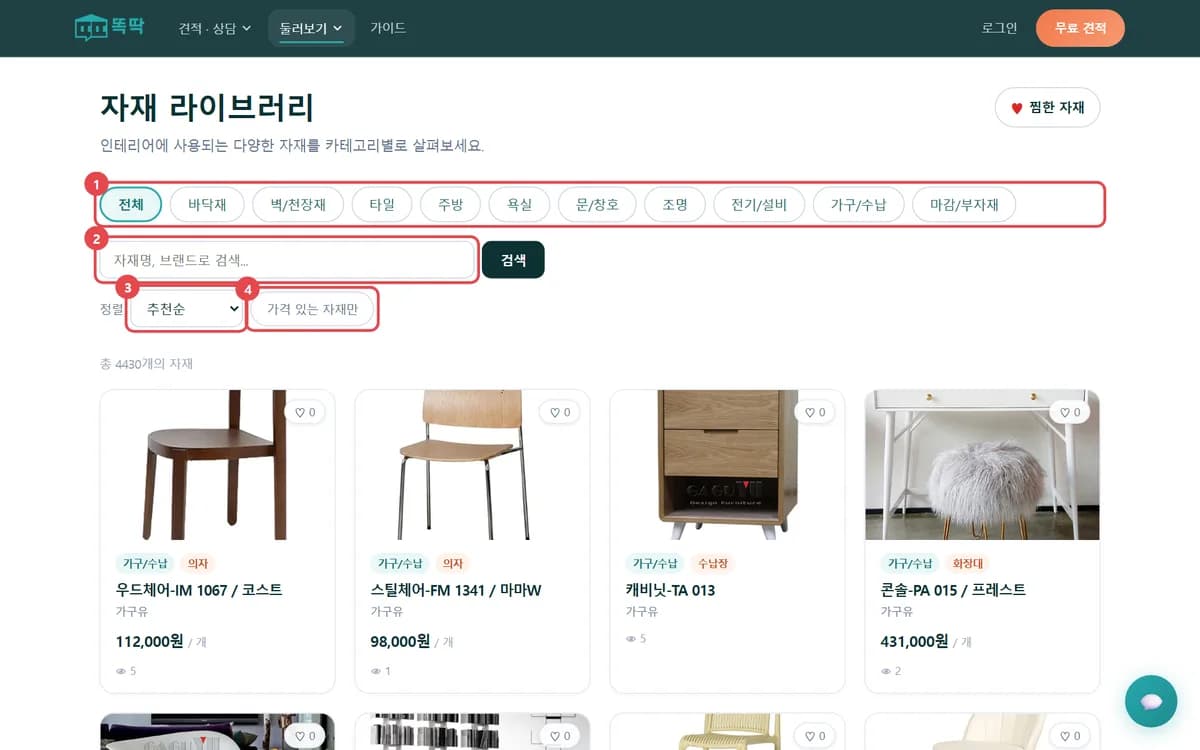Click the 112,000원 price text
Screen dimensions: 1200x750
click(x=149, y=641)
